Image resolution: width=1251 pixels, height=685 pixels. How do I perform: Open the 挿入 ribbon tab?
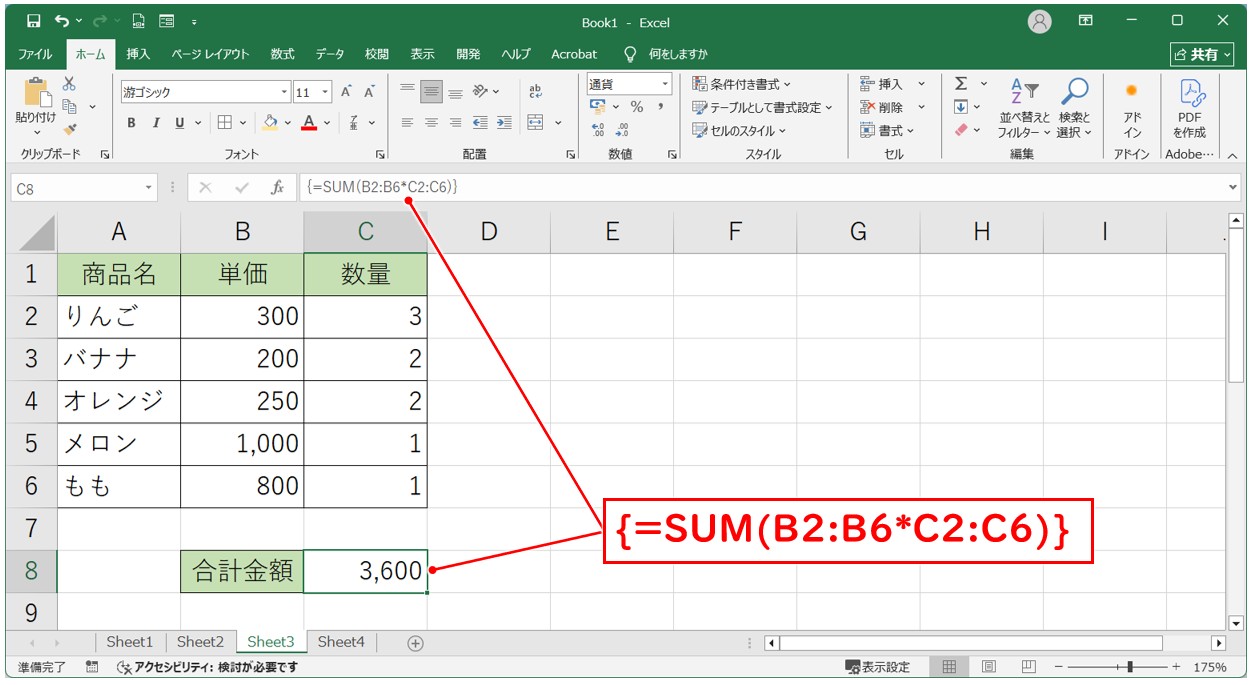[x=138, y=54]
